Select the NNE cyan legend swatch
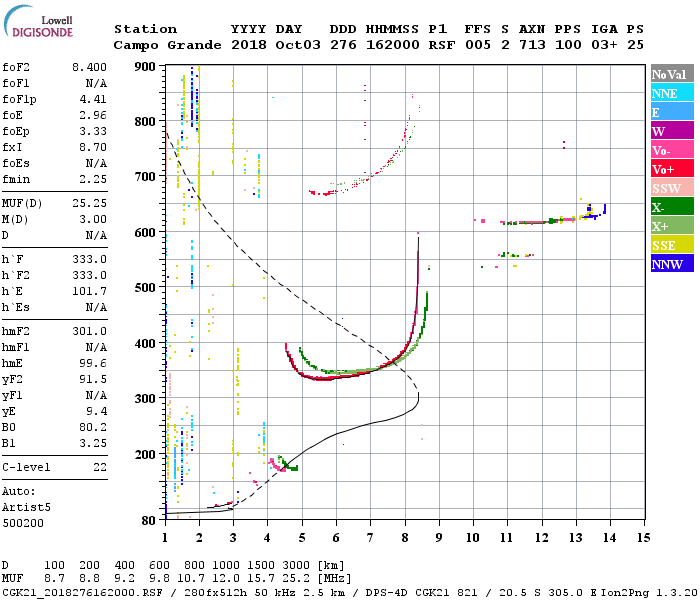Screen dimensions: 700x600 coord(672,93)
